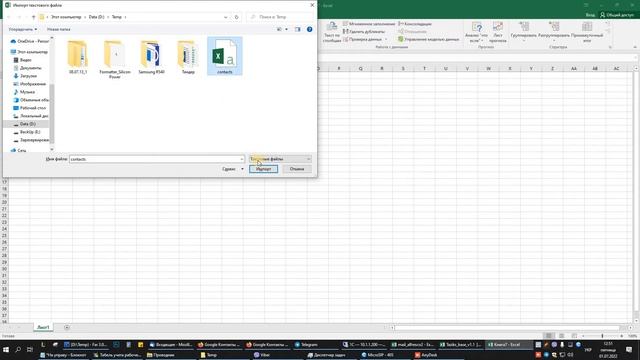Screen dimensions: 640x360
Task: Add a new sheet with plus icon
Action: pyautogui.click(x=67, y=327)
